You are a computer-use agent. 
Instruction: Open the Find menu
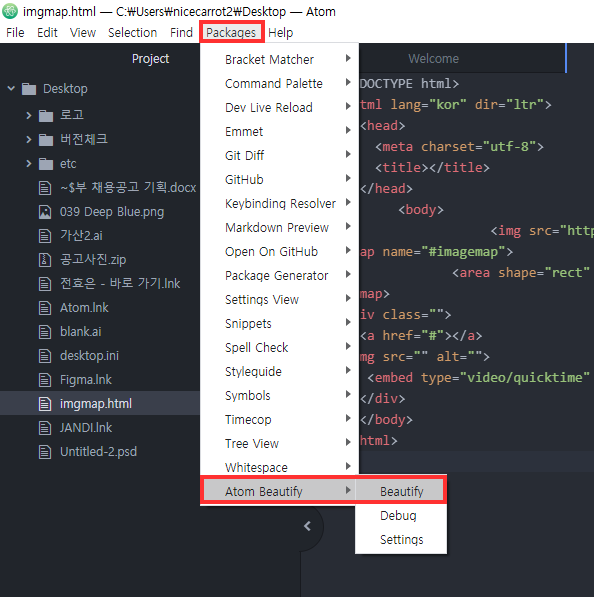tap(181, 33)
